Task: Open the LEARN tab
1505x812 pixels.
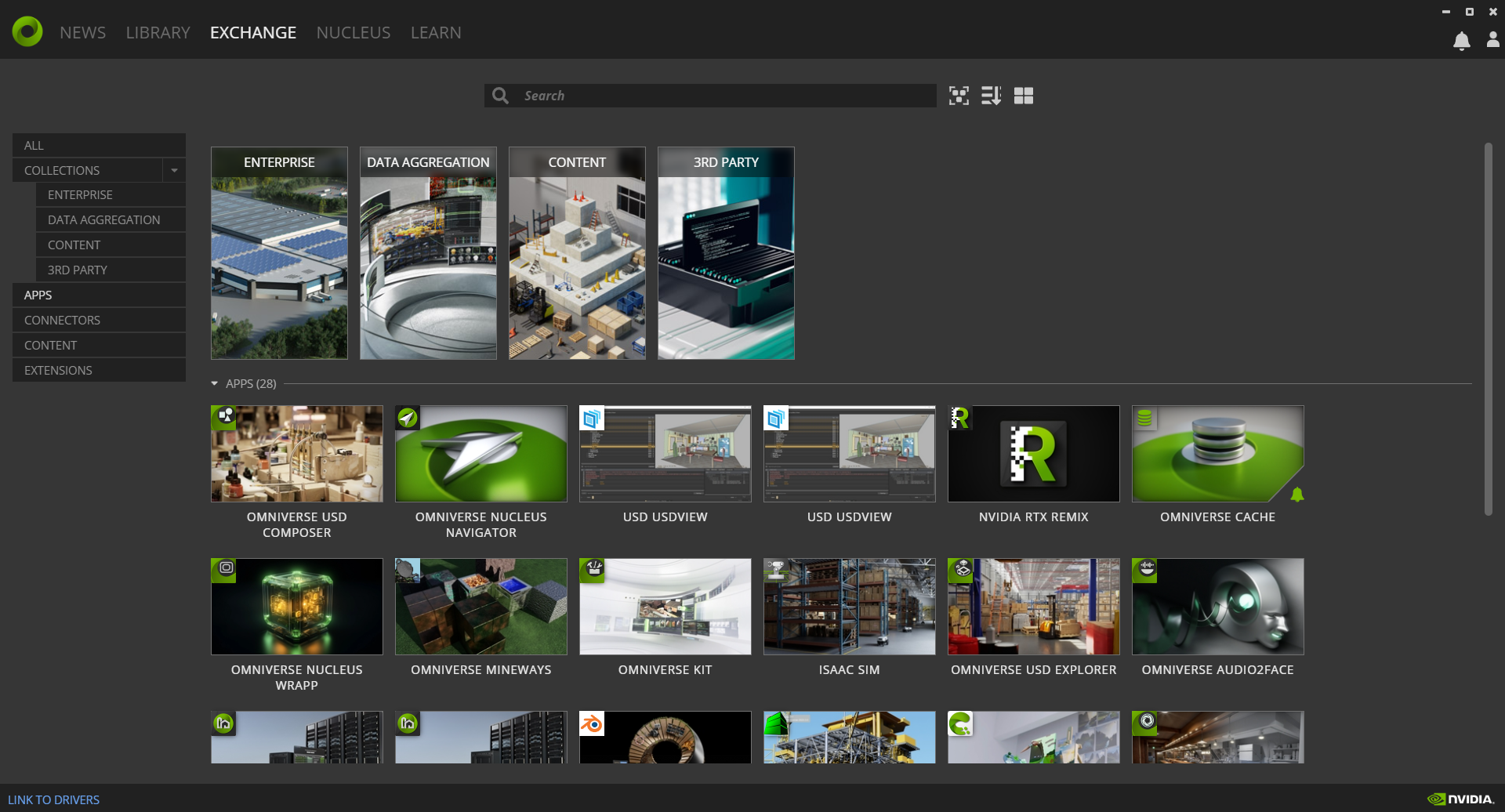Action: (436, 32)
